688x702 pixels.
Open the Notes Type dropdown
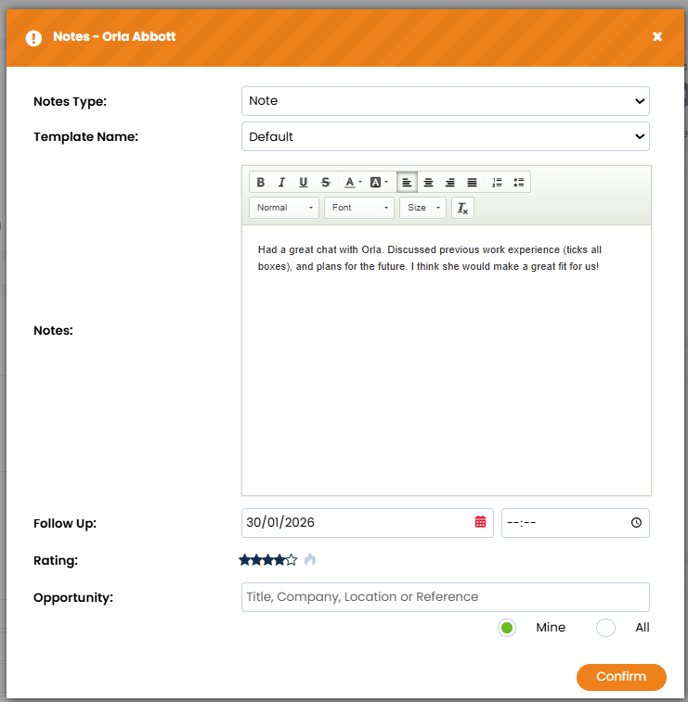[445, 101]
